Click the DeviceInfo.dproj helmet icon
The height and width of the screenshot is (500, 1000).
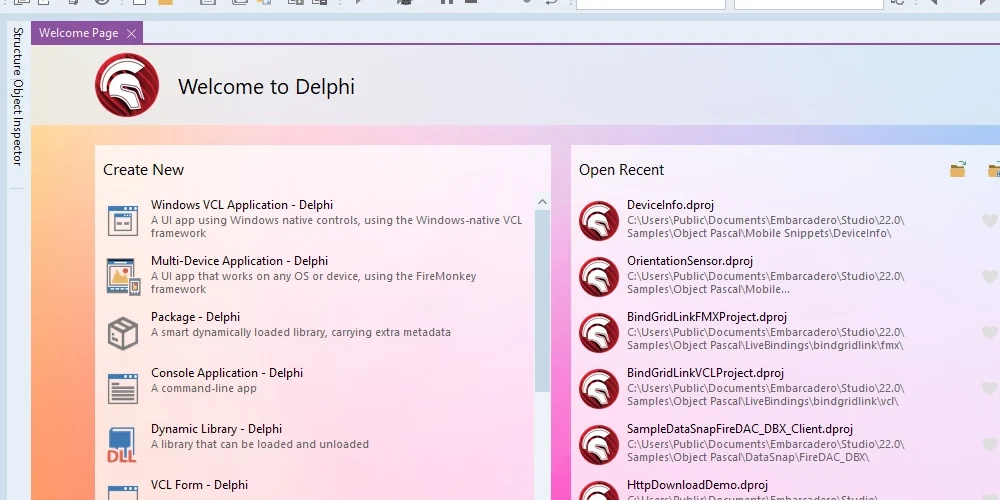[599, 221]
